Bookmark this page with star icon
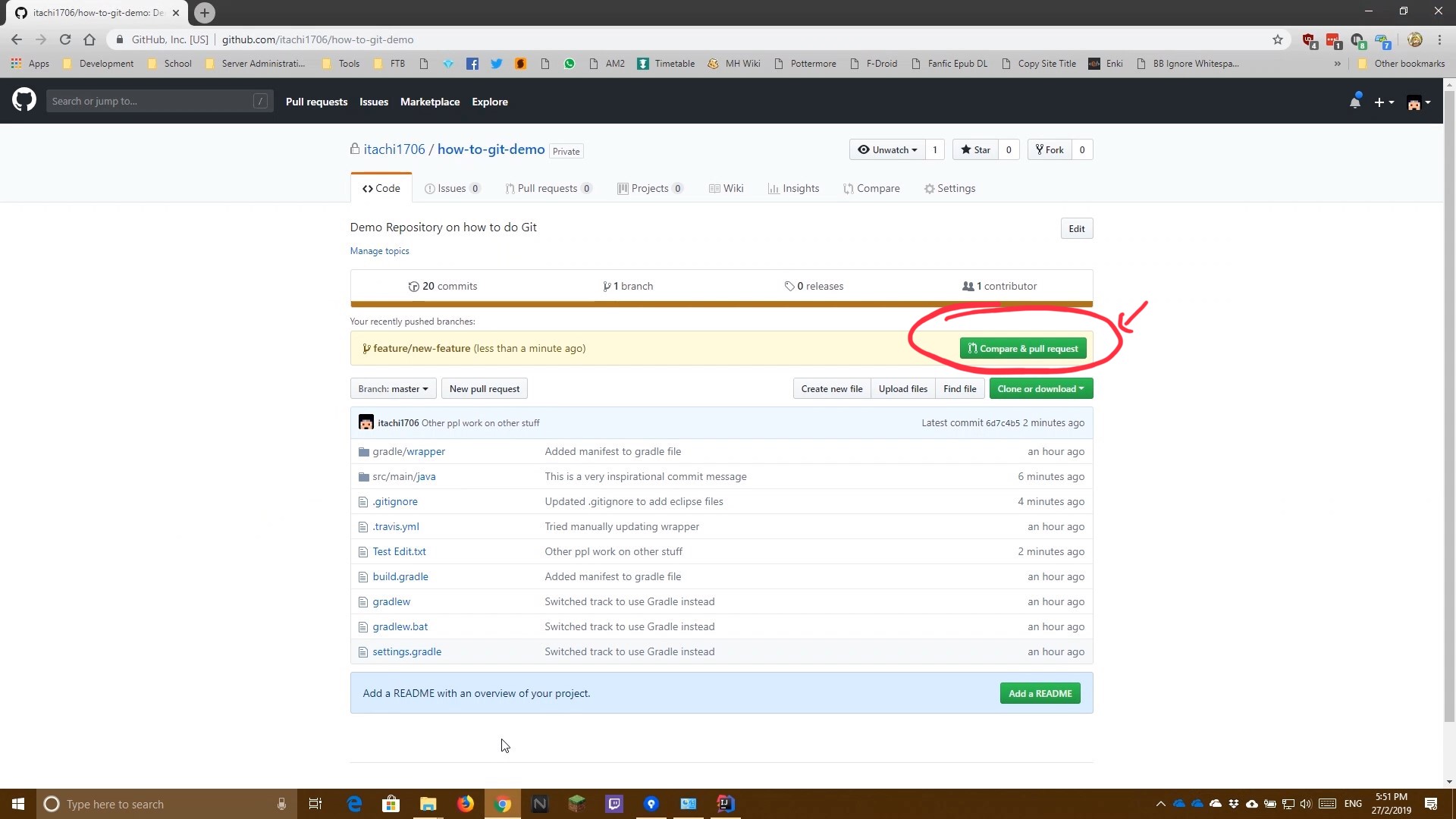This screenshot has width=1456, height=819. pos(1278,39)
